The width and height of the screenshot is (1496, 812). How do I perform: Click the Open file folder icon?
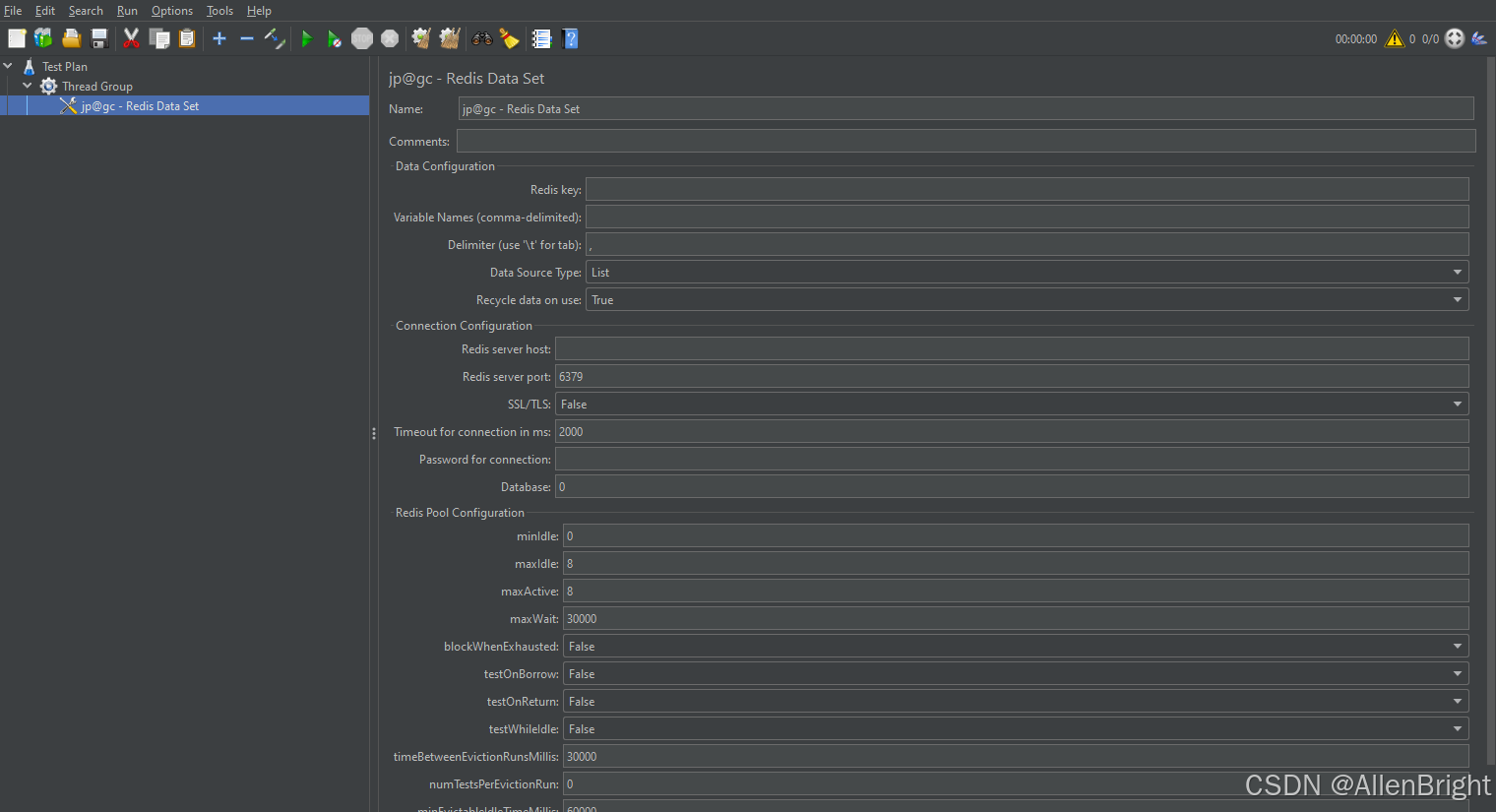[x=71, y=38]
